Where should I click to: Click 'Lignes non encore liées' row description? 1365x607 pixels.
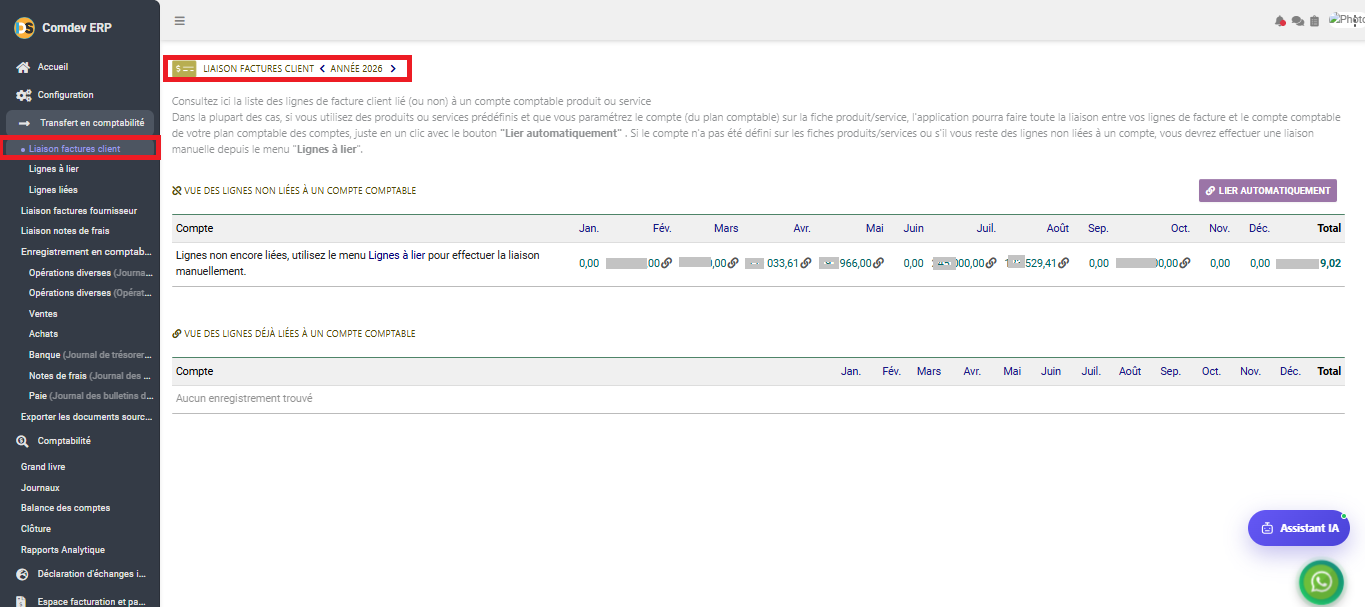point(357,263)
